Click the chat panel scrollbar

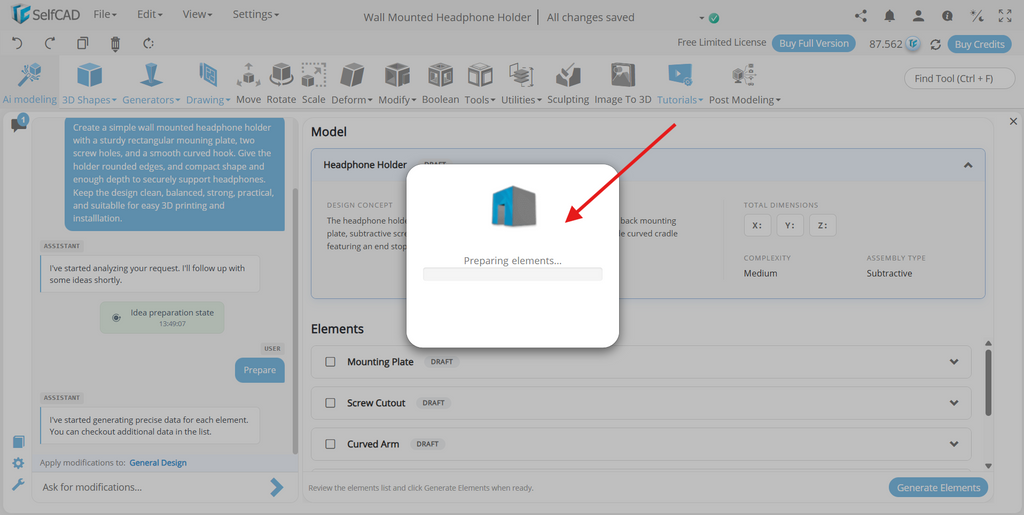(x=295, y=321)
